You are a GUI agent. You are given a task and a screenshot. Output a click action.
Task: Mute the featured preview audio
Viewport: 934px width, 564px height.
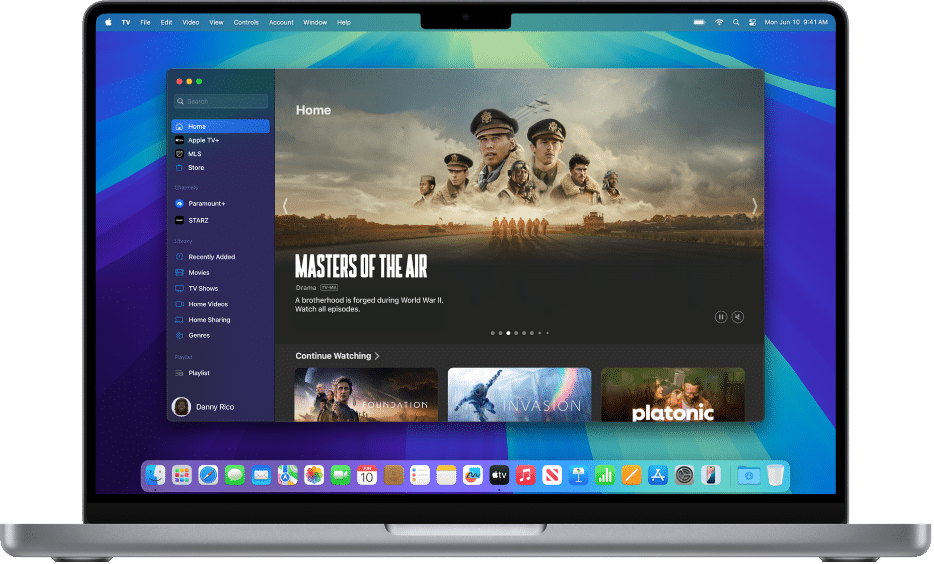point(738,317)
